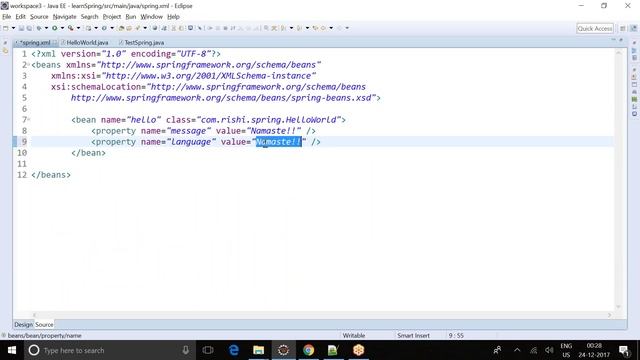Open the Debug dropdown arrow
640x360 pixels.
[x=46, y=28]
